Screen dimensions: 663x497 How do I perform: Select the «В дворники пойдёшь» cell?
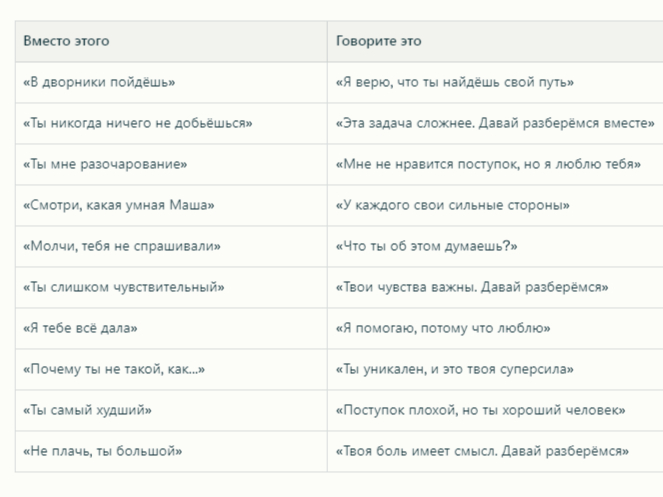coord(97,83)
